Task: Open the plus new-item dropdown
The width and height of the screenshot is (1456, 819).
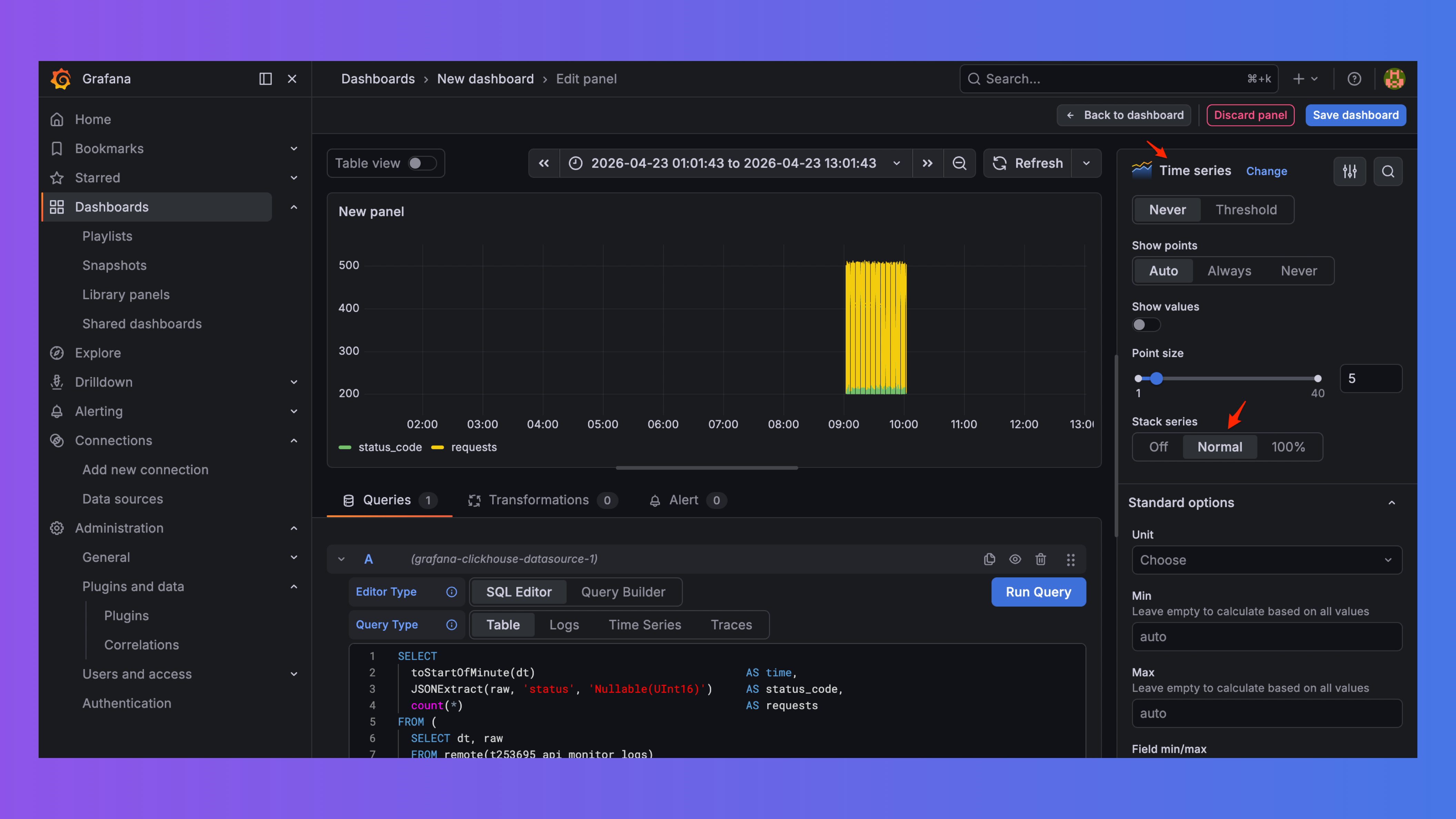Action: click(x=1305, y=79)
